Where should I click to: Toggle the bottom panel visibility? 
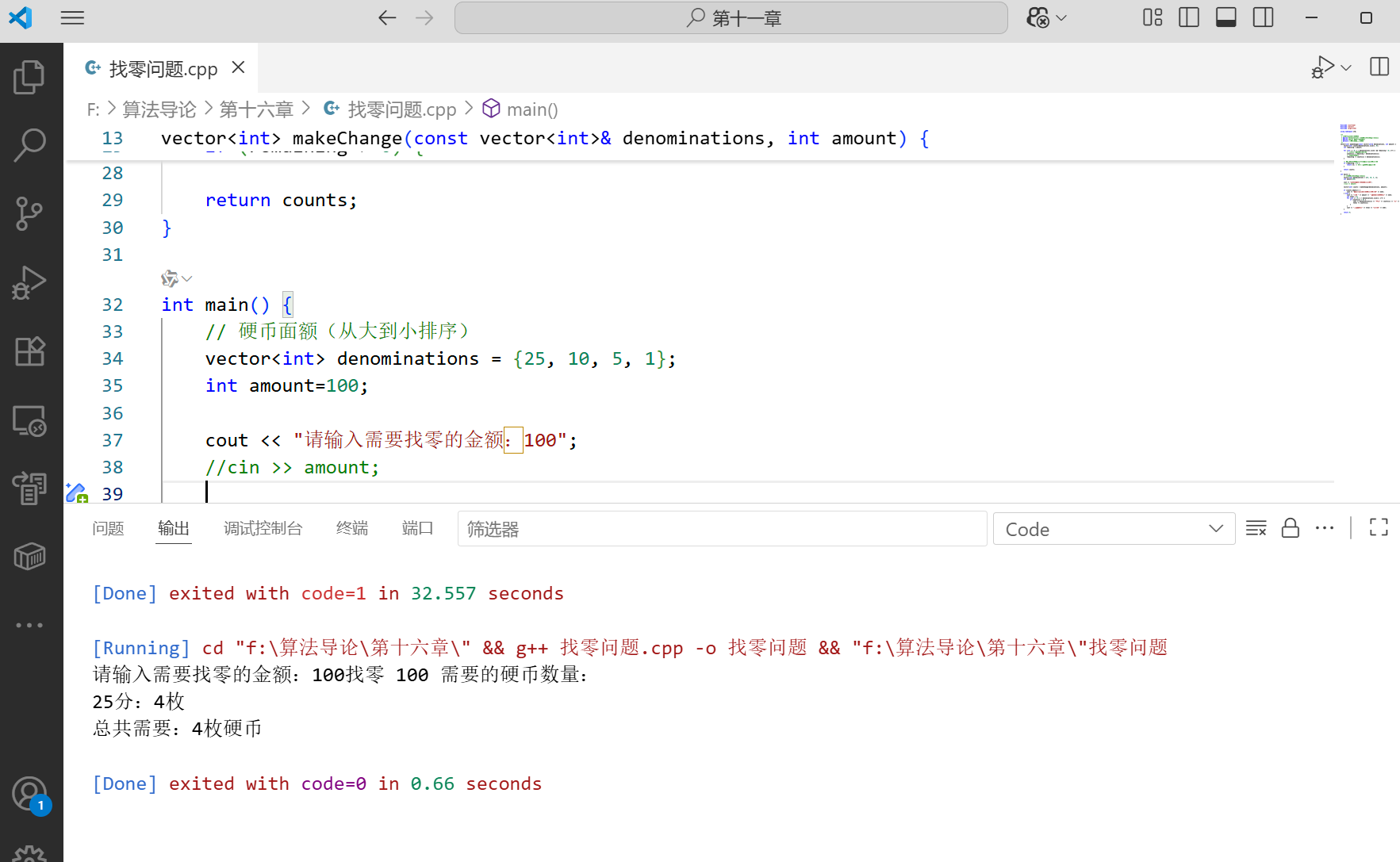1226,17
